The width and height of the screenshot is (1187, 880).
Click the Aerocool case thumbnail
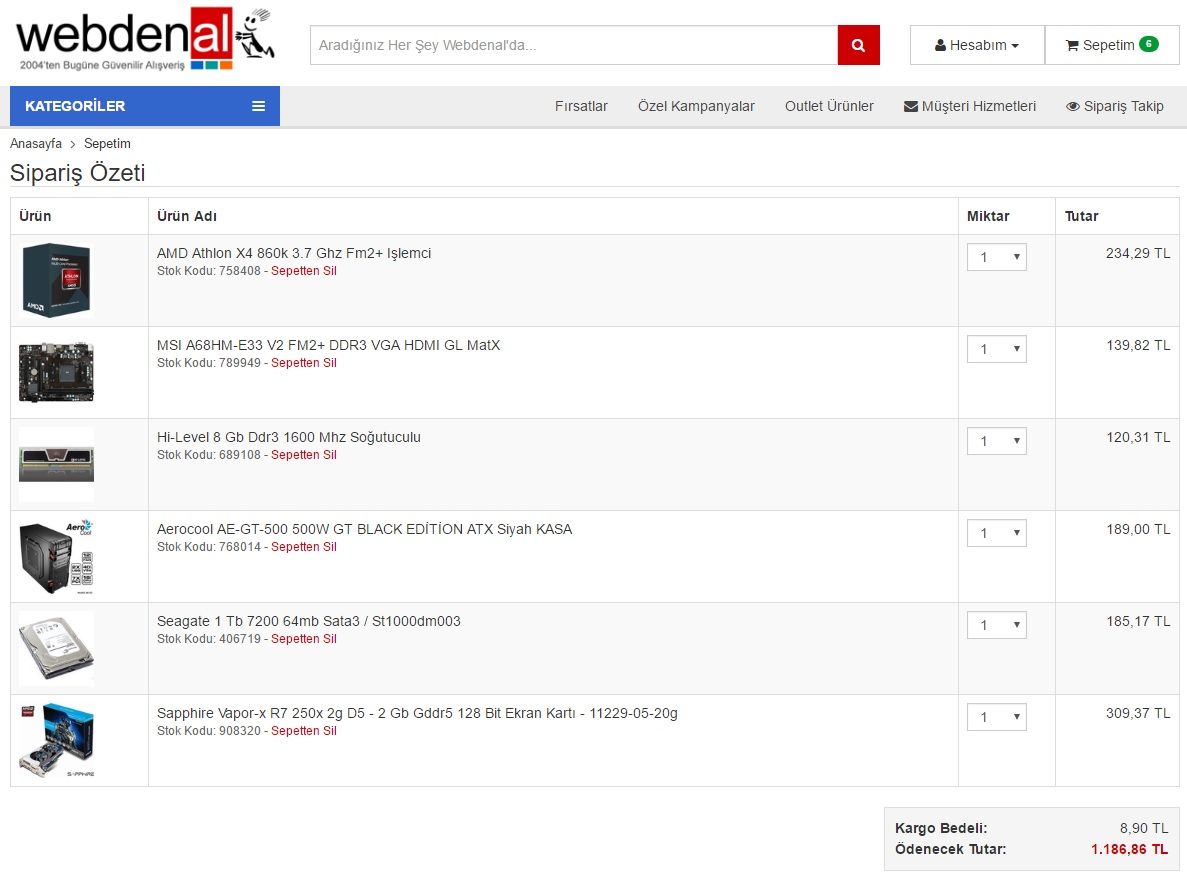coord(56,557)
